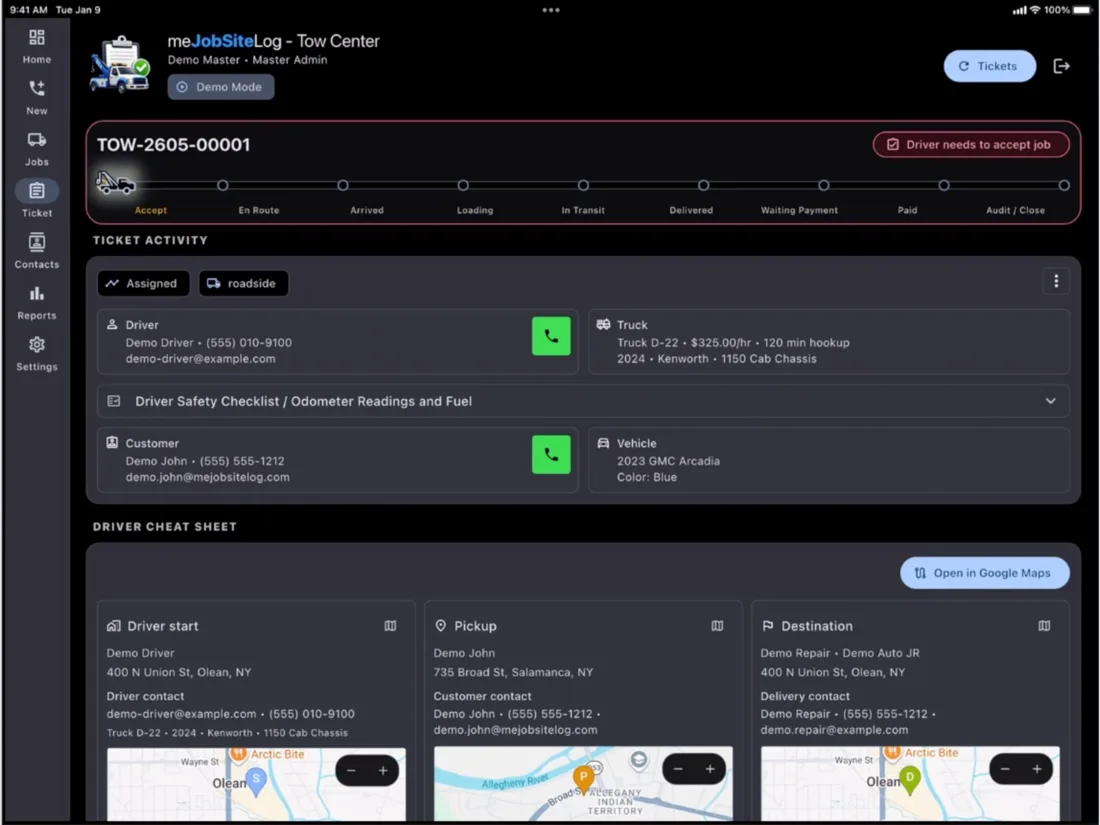Call the Demo Driver phone button

[551, 336]
